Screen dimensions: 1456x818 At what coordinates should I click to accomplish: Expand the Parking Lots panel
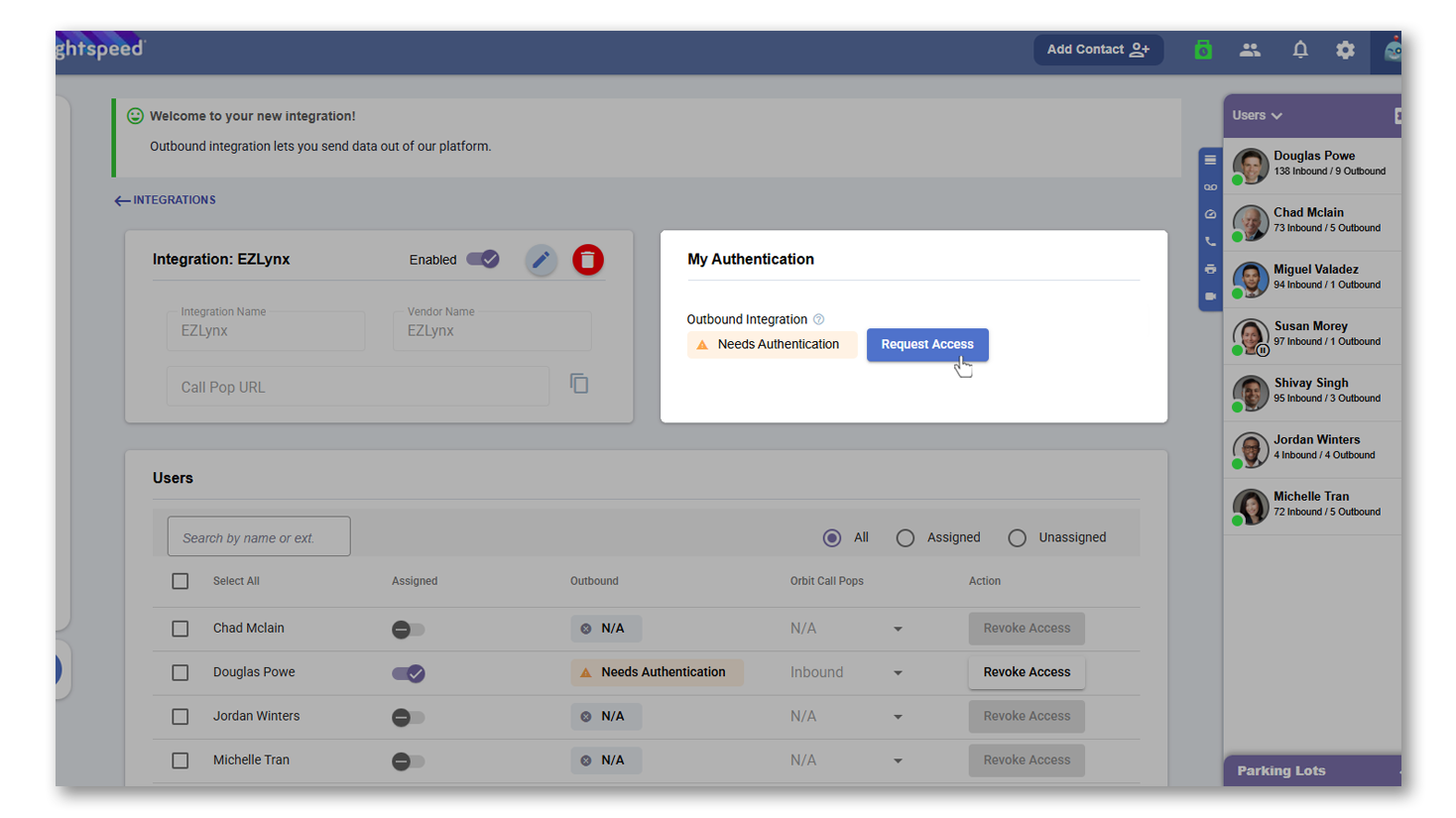tap(1312, 770)
